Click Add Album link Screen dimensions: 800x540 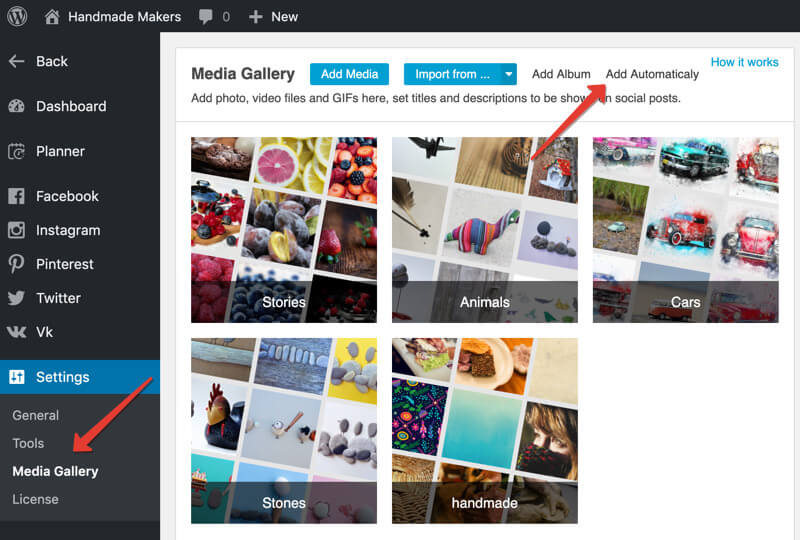[561, 74]
